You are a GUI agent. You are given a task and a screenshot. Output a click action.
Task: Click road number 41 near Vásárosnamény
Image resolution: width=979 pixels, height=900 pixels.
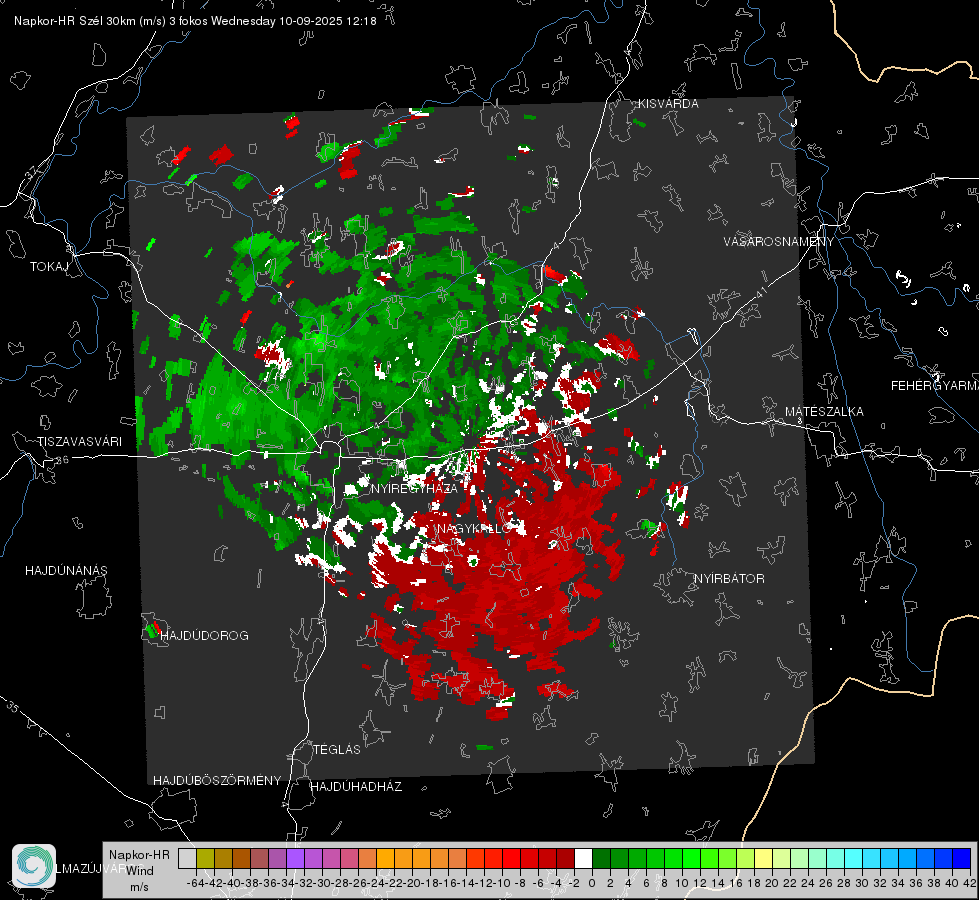click(x=760, y=292)
